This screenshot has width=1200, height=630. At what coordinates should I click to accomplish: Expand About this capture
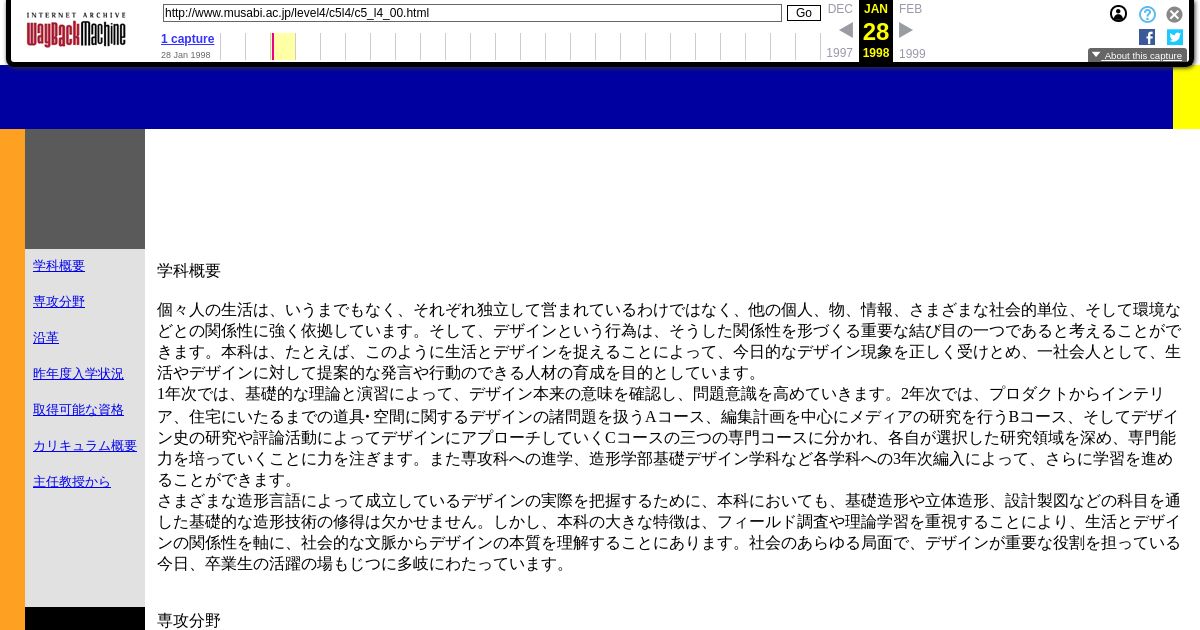tap(1137, 56)
